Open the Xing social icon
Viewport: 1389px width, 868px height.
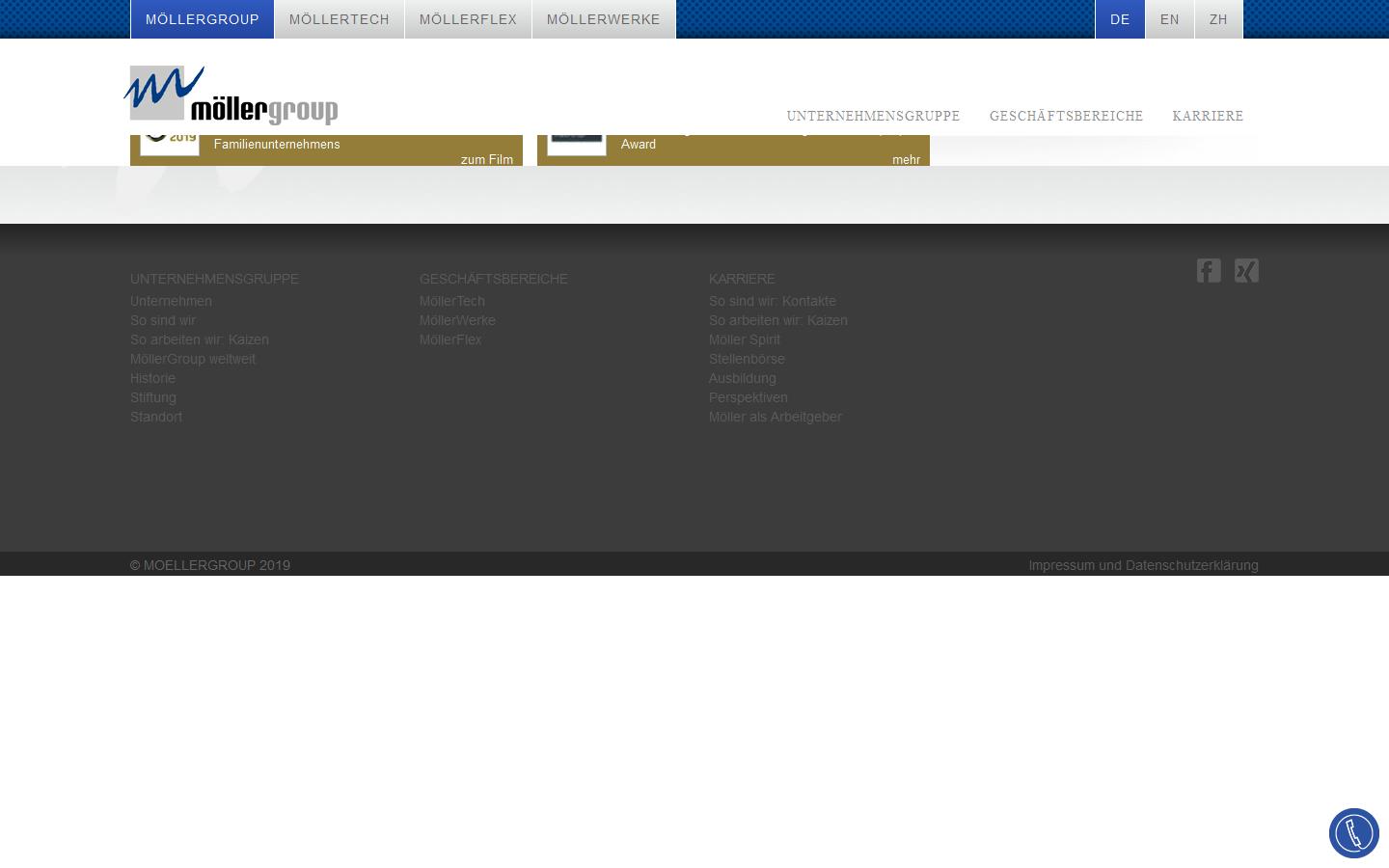click(x=1246, y=270)
